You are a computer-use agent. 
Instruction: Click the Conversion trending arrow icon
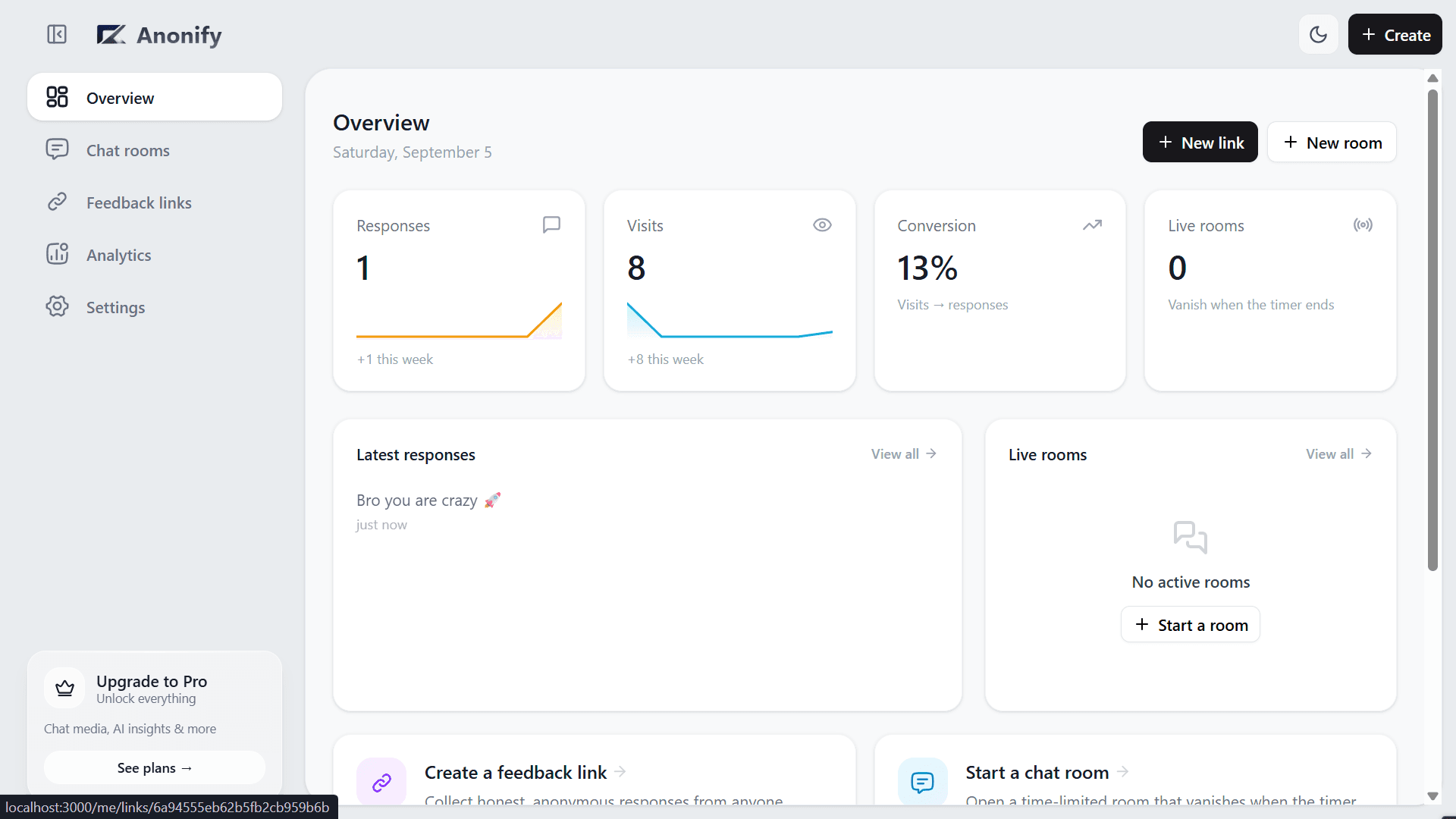pos(1092,224)
